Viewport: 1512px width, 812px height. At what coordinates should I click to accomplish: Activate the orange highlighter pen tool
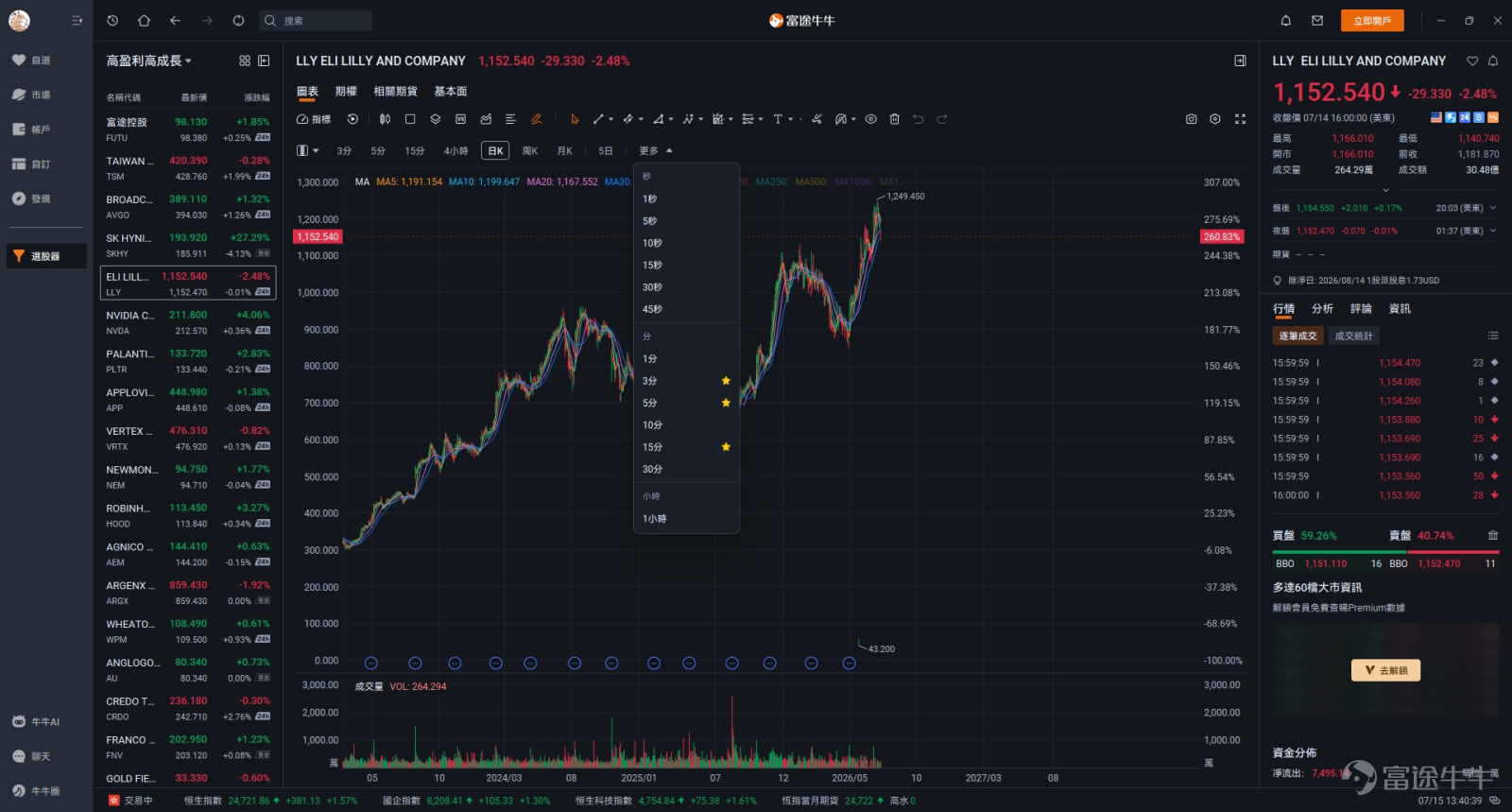[x=536, y=119]
